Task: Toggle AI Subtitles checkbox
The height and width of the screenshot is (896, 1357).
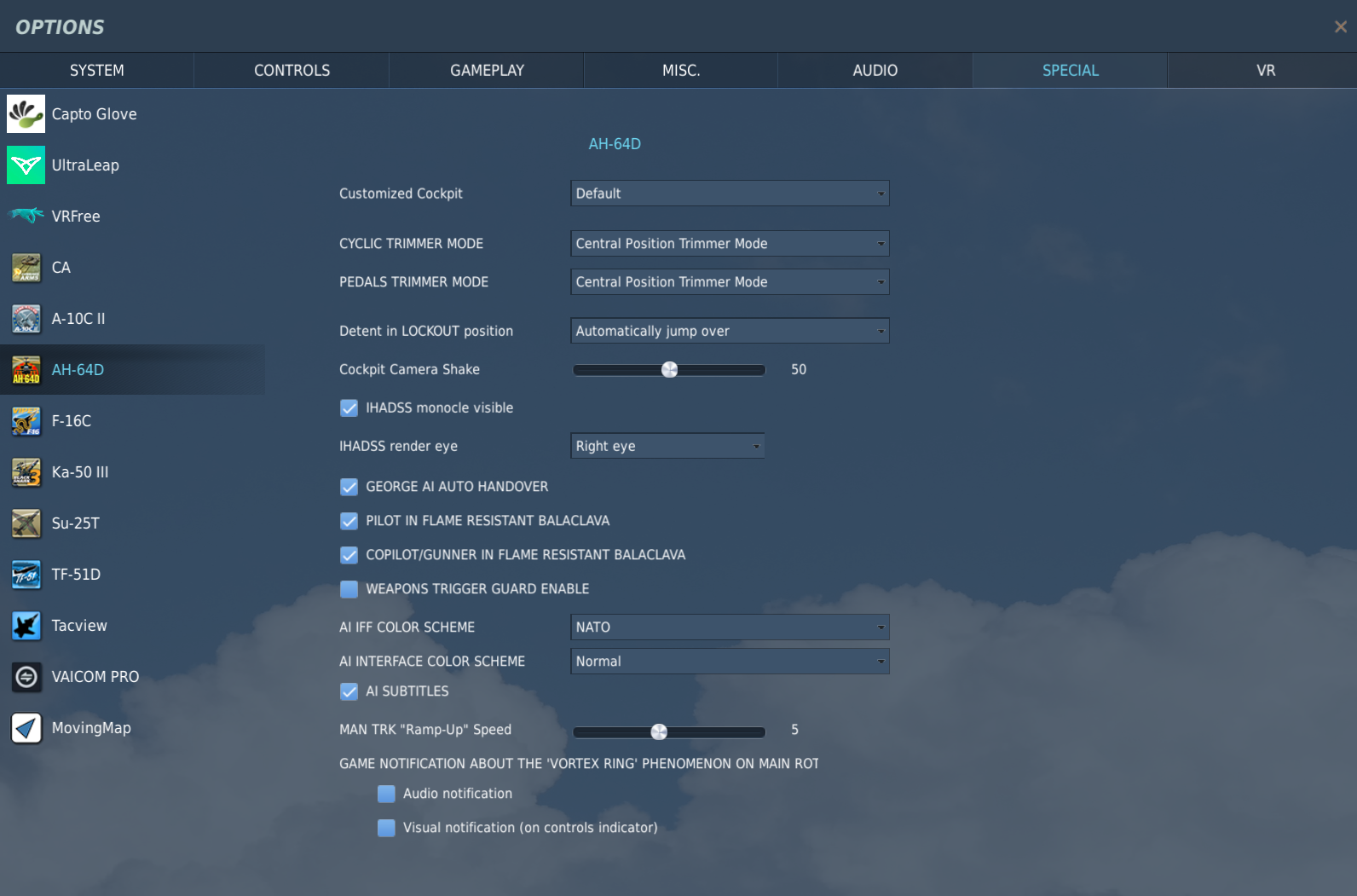Action: click(349, 691)
